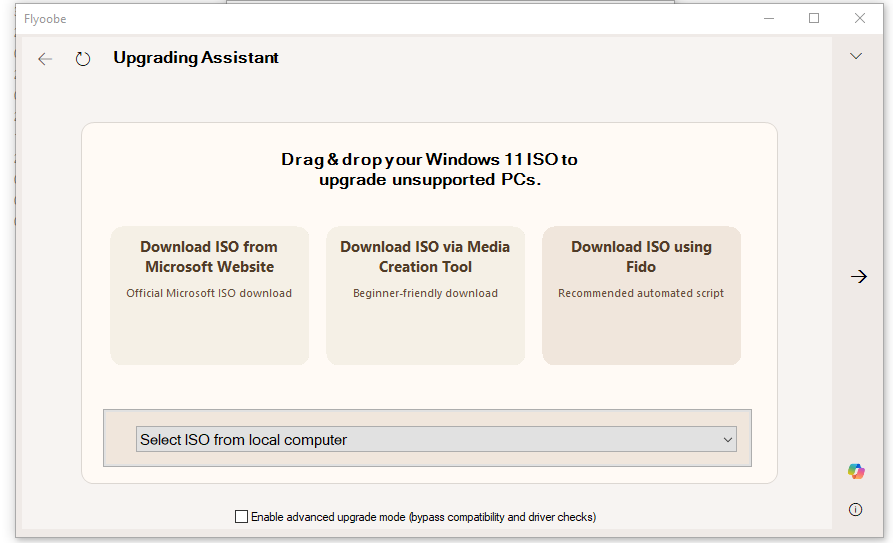The height and width of the screenshot is (543, 893).
Task: Click the ISO combo box's down arrow
Action: pos(727,439)
